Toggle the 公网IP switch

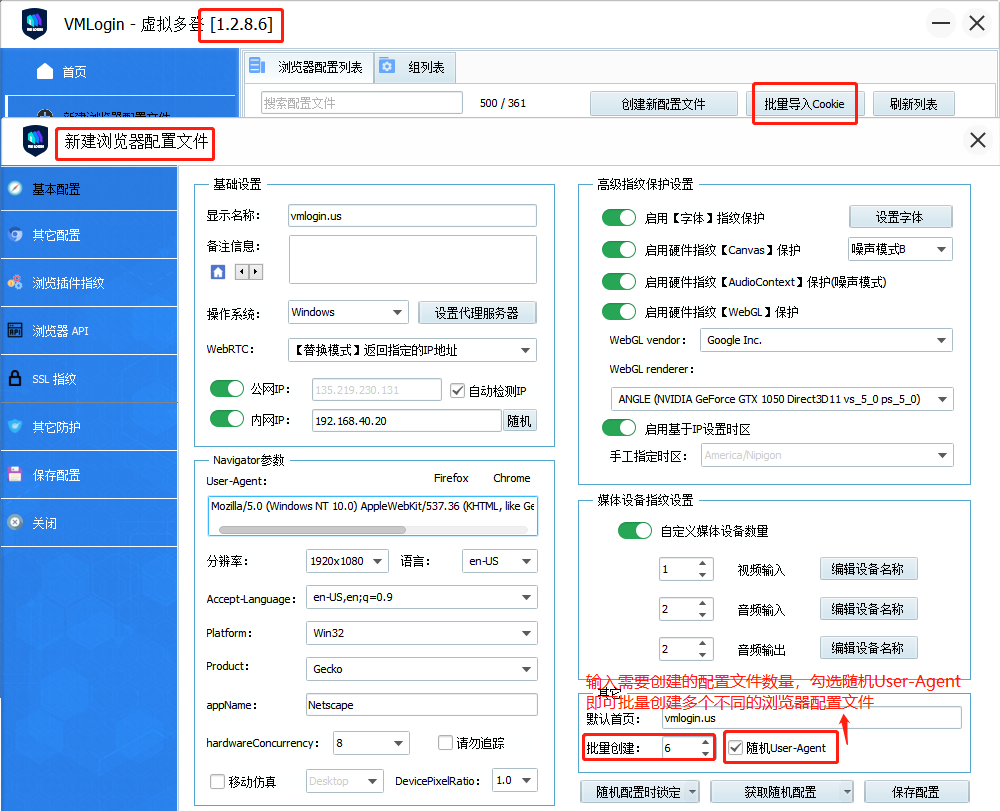227,390
